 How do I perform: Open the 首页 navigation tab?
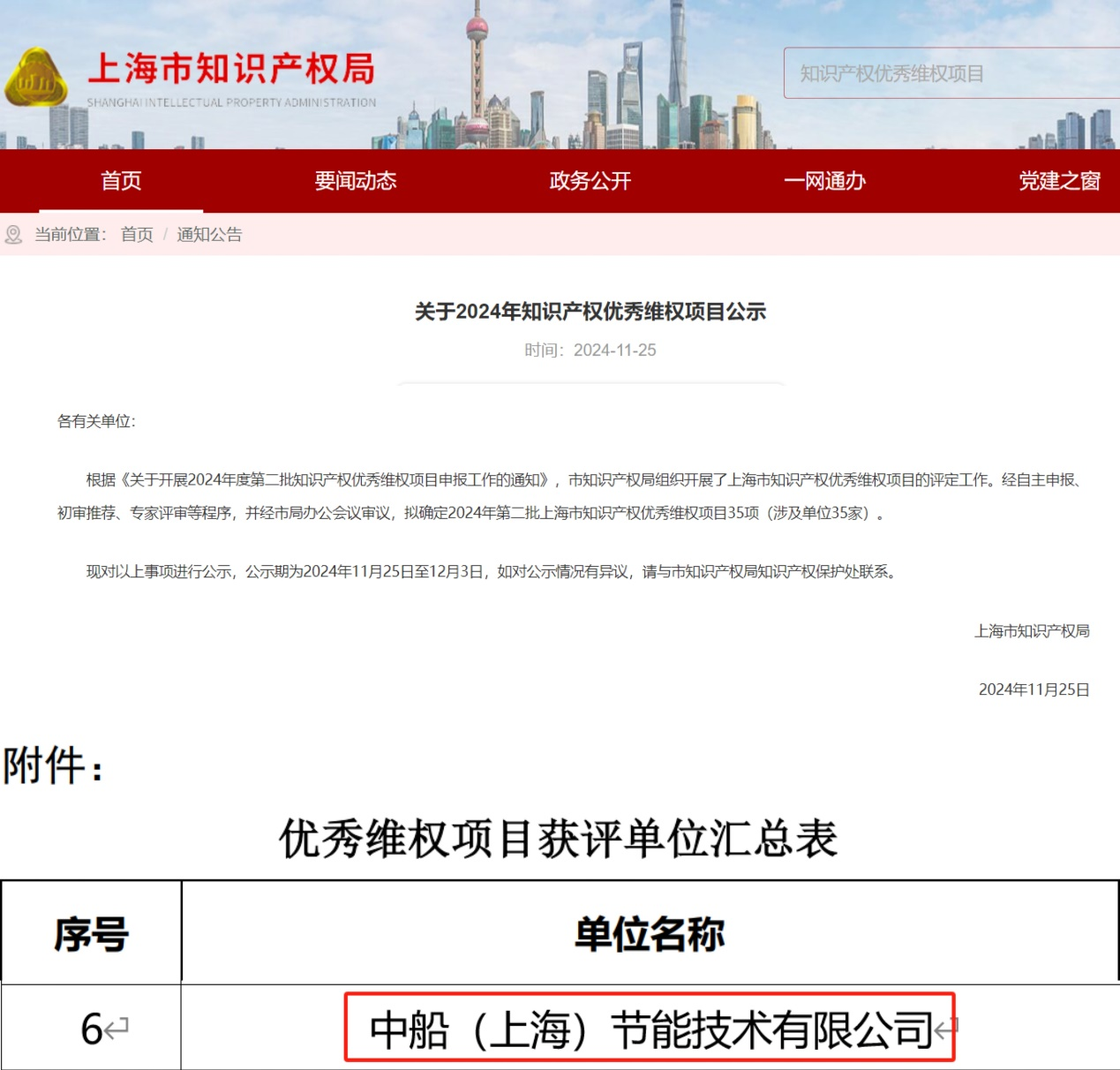click(x=121, y=181)
